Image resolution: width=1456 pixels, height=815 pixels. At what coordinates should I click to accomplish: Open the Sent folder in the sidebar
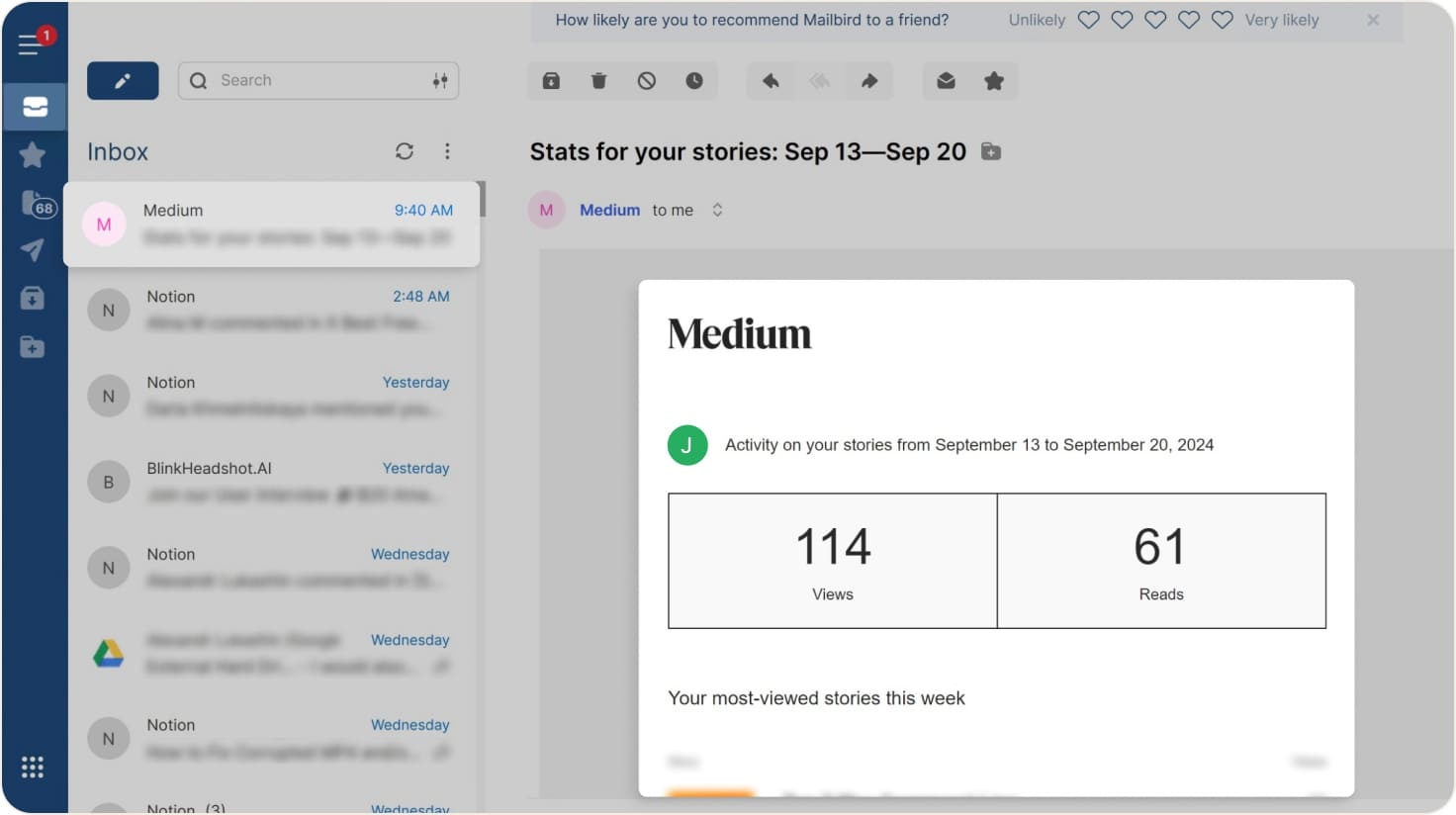point(33,249)
